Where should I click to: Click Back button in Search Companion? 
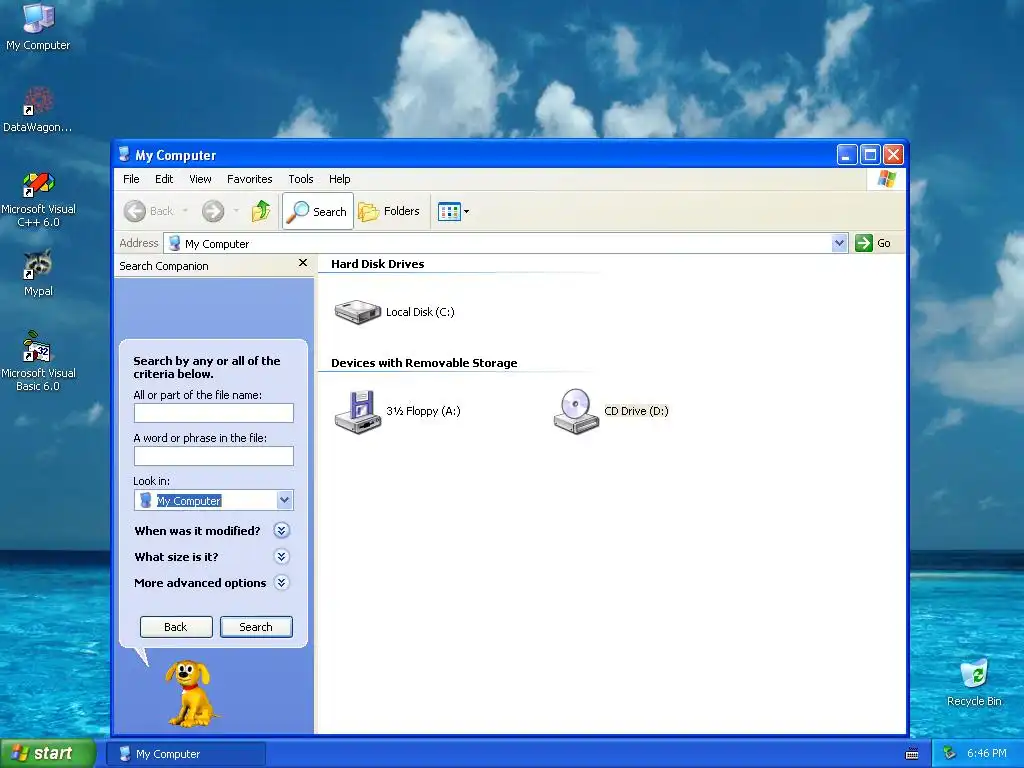pos(176,627)
